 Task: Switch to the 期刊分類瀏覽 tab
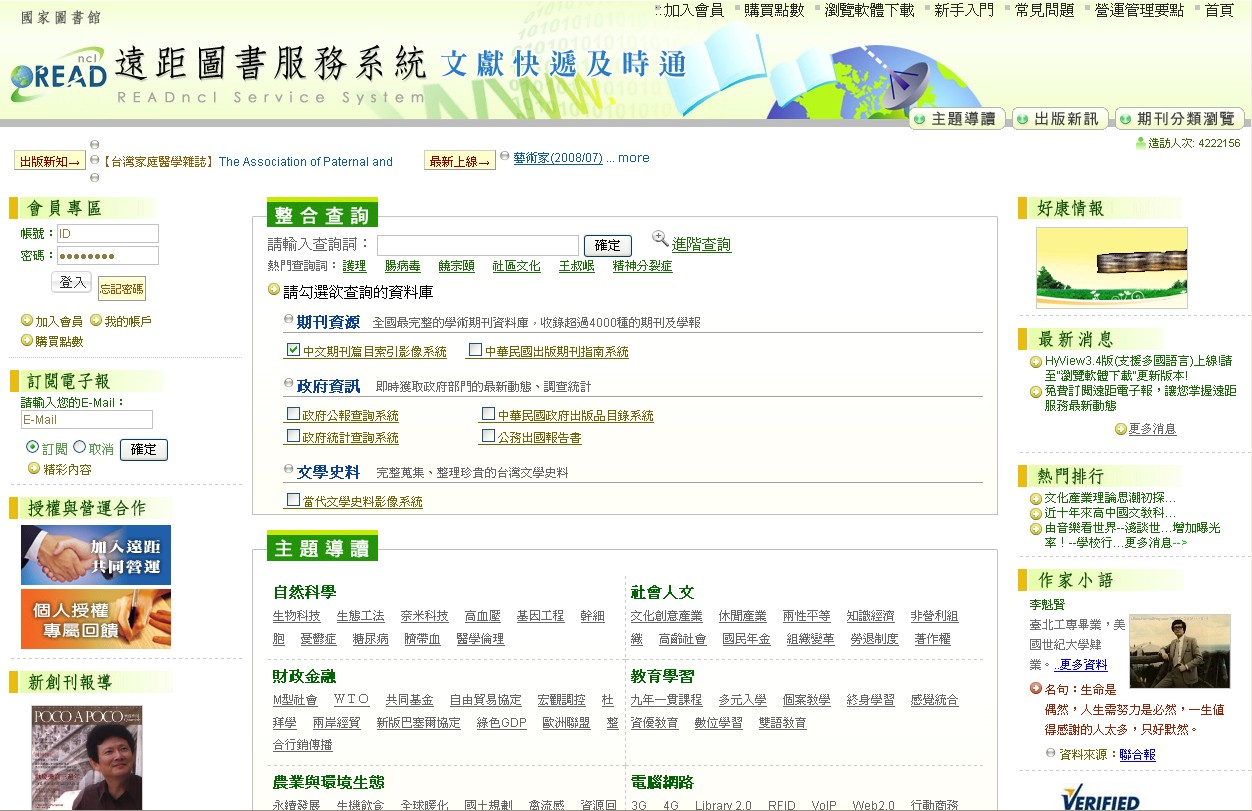[1179, 119]
